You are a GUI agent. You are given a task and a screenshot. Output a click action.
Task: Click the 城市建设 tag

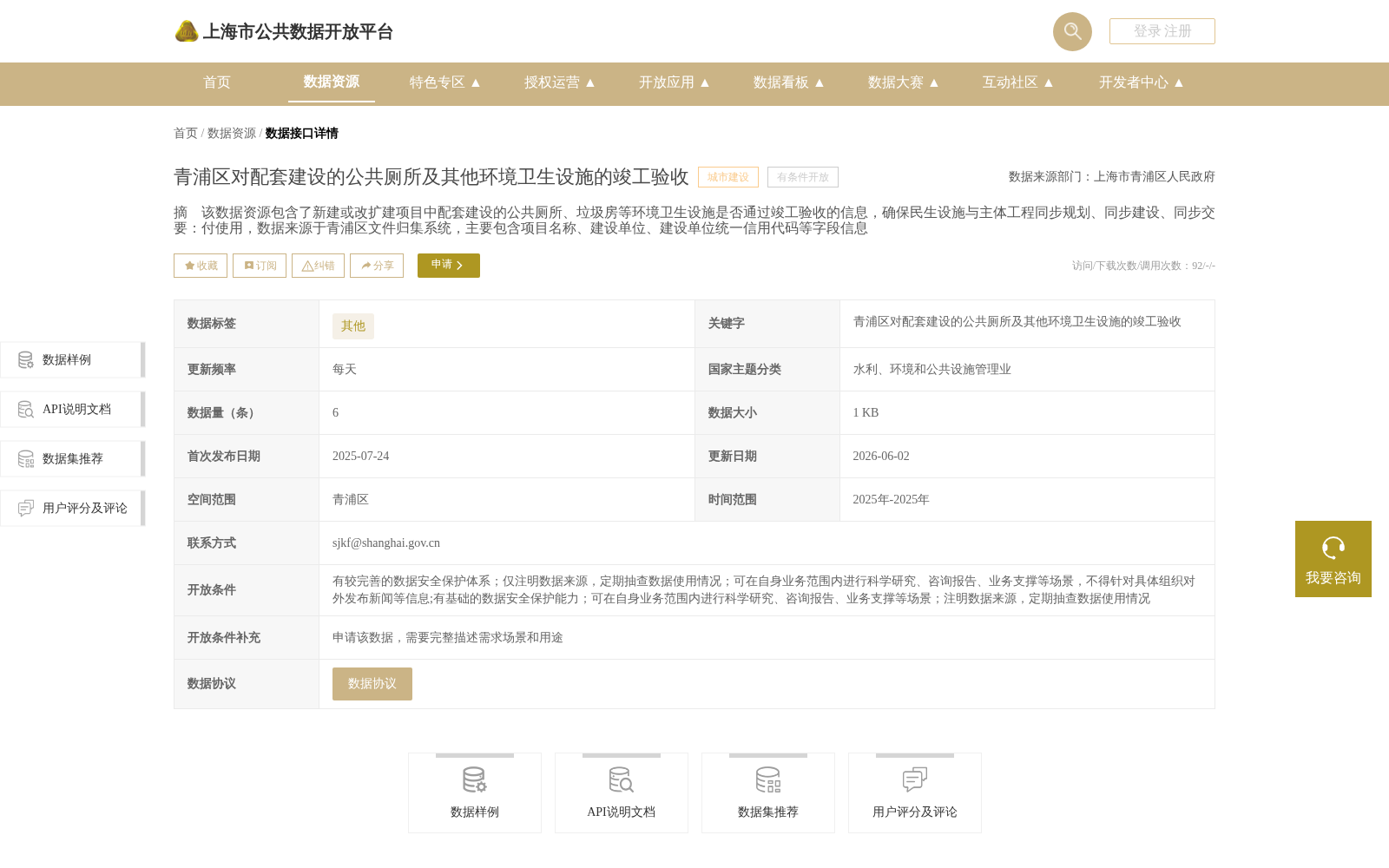coord(728,177)
